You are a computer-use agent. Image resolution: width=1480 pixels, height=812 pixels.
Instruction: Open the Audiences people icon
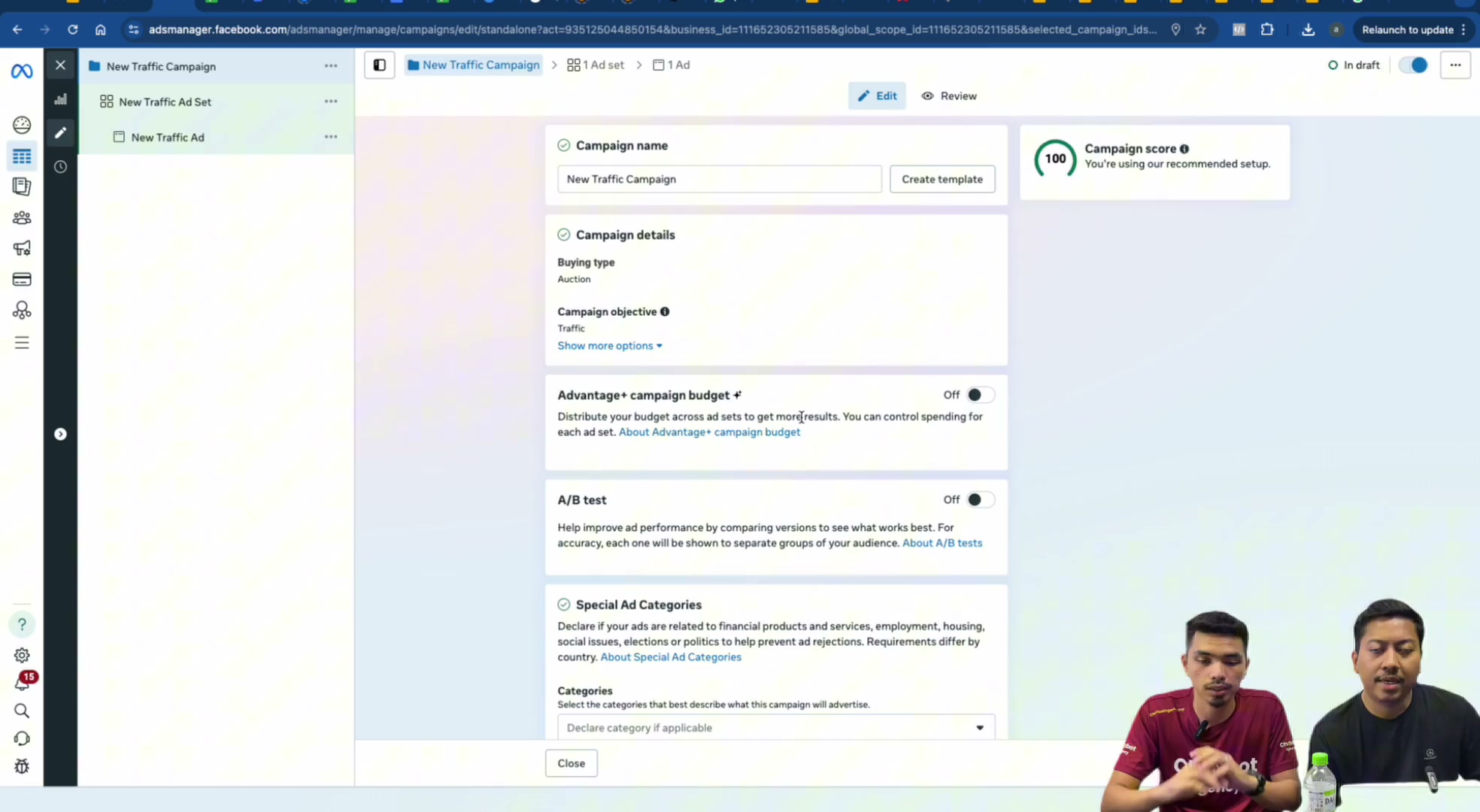pyautogui.click(x=22, y=218)
